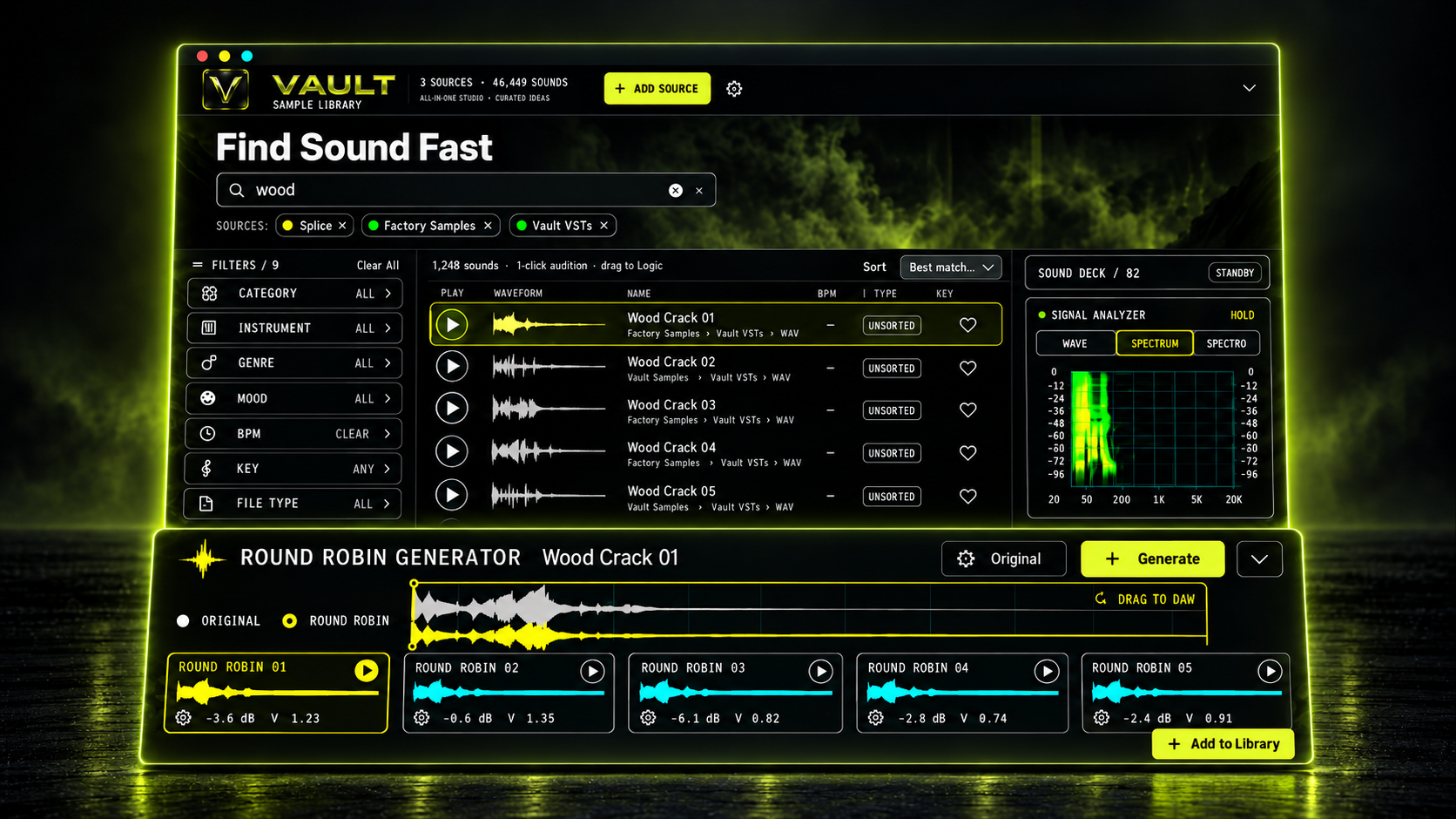Remove the Vault VSTs source chip
Image resolution: width=1456 pixels, height=819 pixels.
click(603, 226)
